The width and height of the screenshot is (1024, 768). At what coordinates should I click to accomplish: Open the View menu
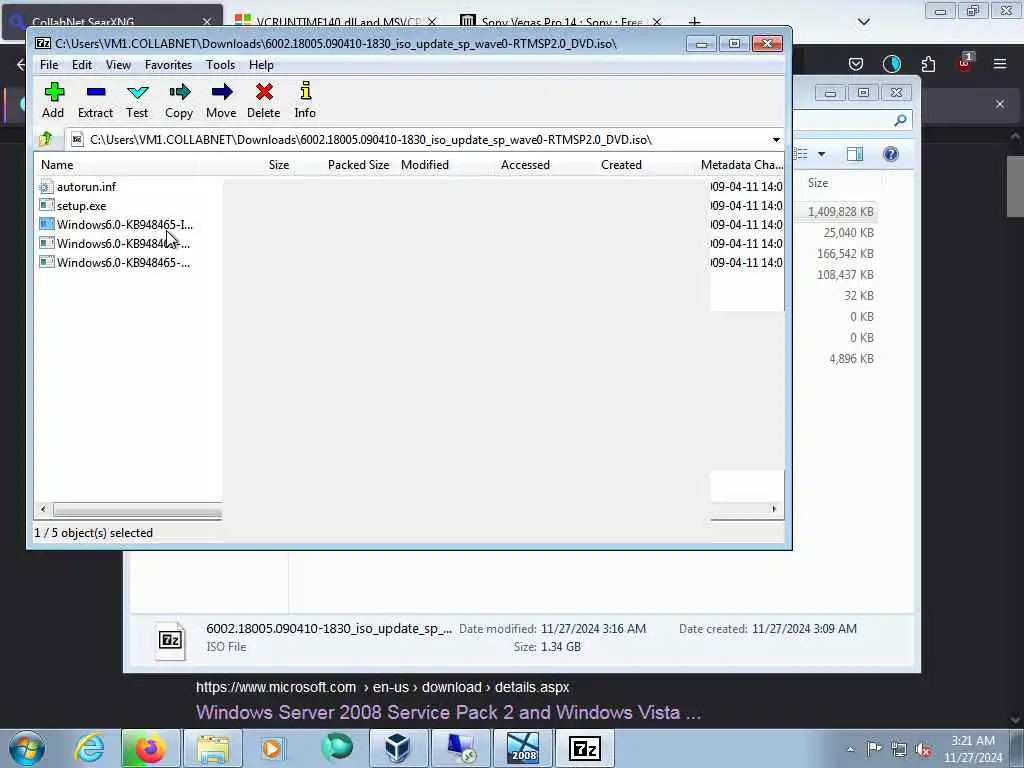(x=118, y=65)
